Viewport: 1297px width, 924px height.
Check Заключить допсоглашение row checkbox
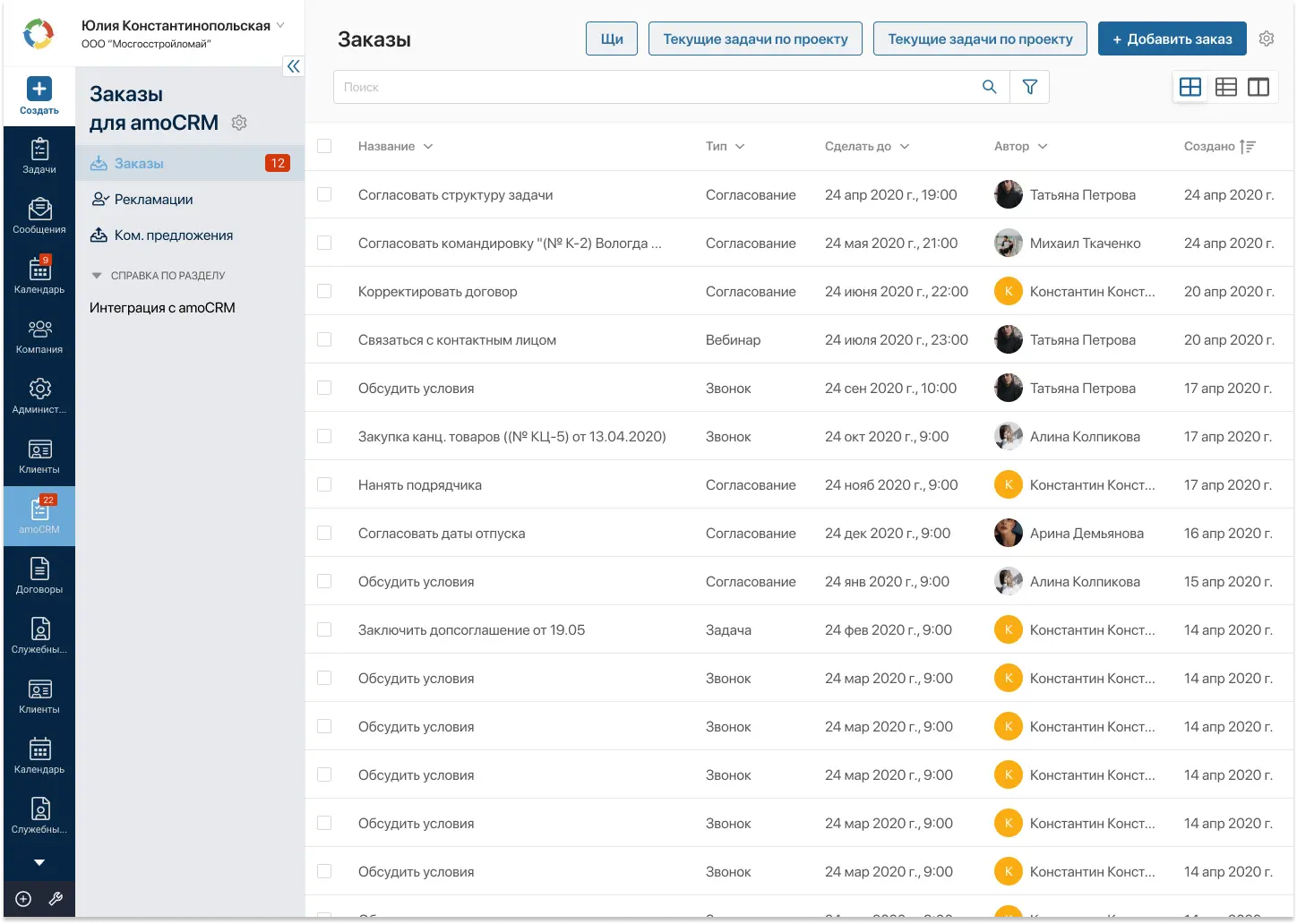pyautogui.click(x=324, y=629)
